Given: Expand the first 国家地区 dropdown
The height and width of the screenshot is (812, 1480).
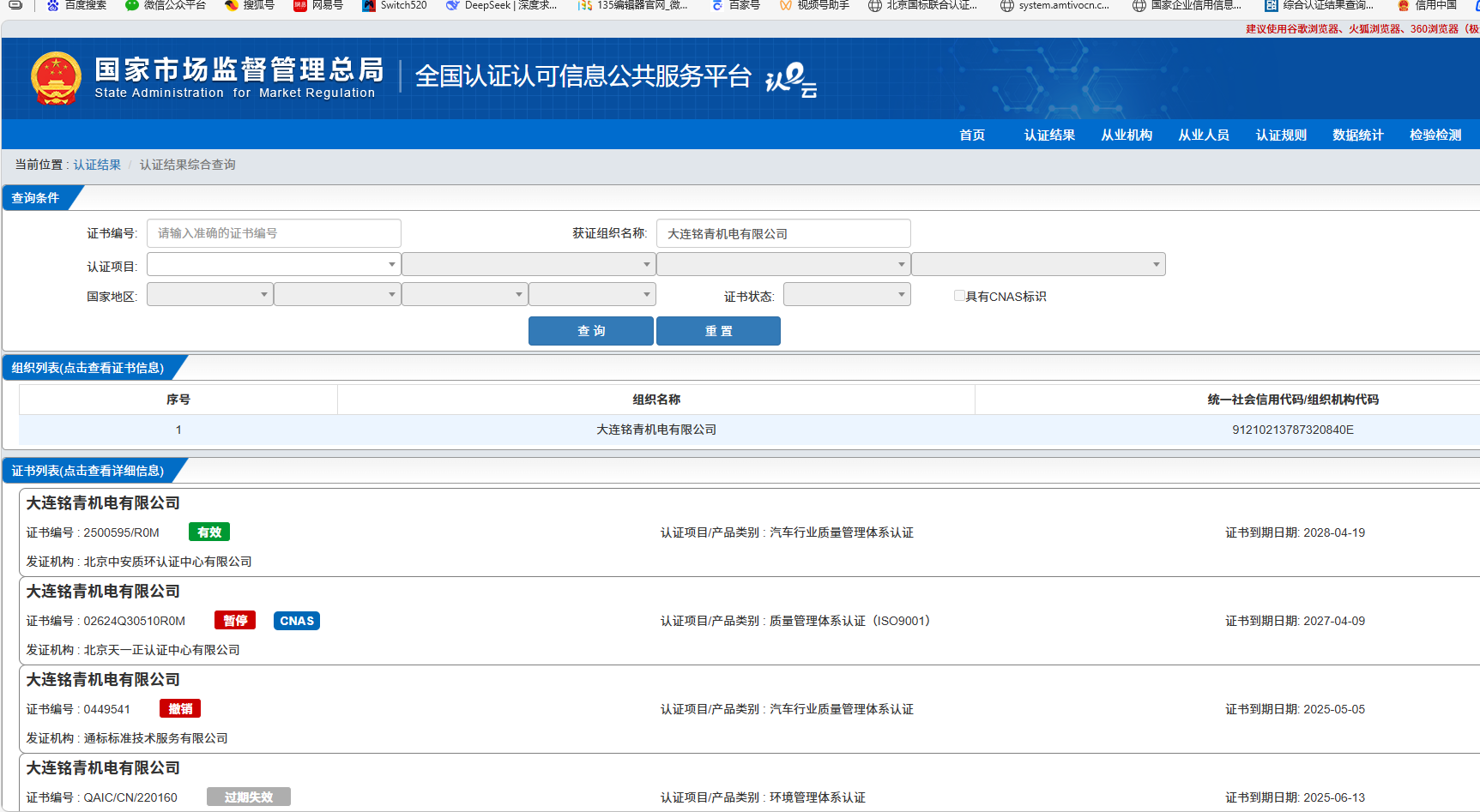Looking at the screenshot, I should point(209,295).
